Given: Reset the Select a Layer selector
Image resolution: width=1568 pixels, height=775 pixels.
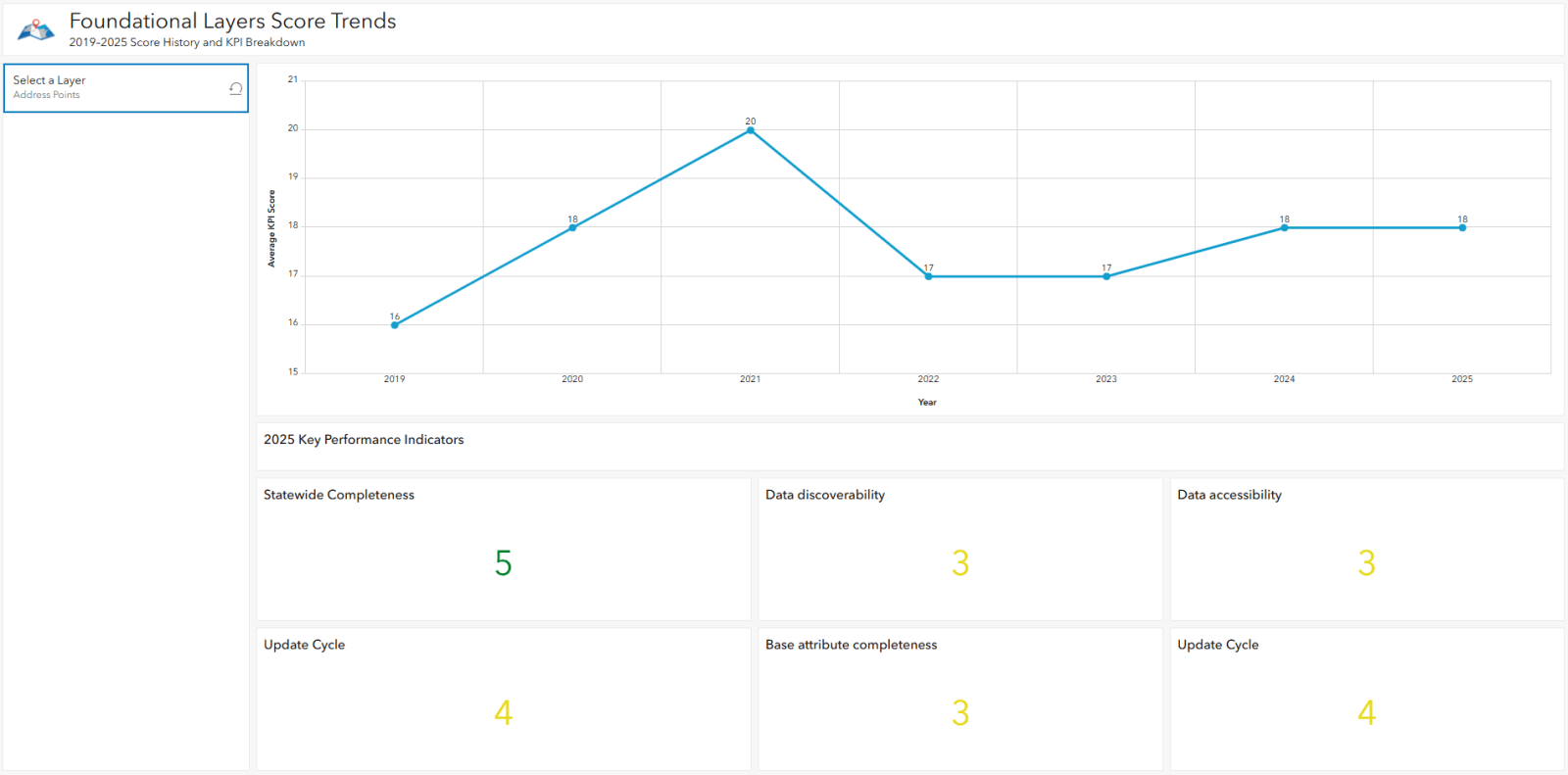Looking at the screenshot, I should click(x=236, y=88).
